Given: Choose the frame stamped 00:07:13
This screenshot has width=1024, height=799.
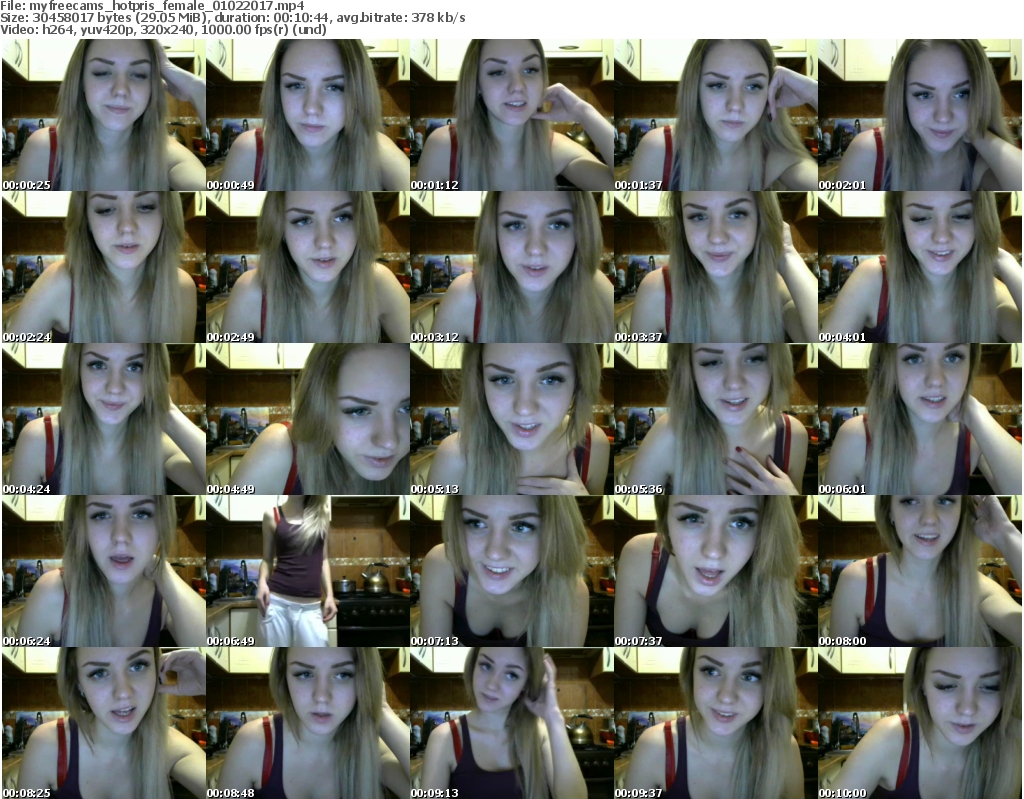Looking at the screenshot, I should (512, 571).
